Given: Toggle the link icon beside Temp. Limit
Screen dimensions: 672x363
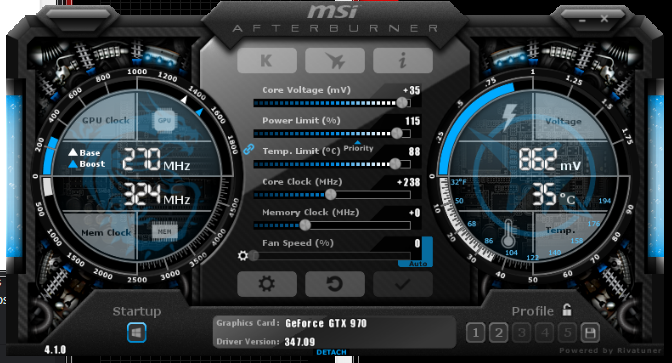Looking at the screenshot, I should click(249, 149).
